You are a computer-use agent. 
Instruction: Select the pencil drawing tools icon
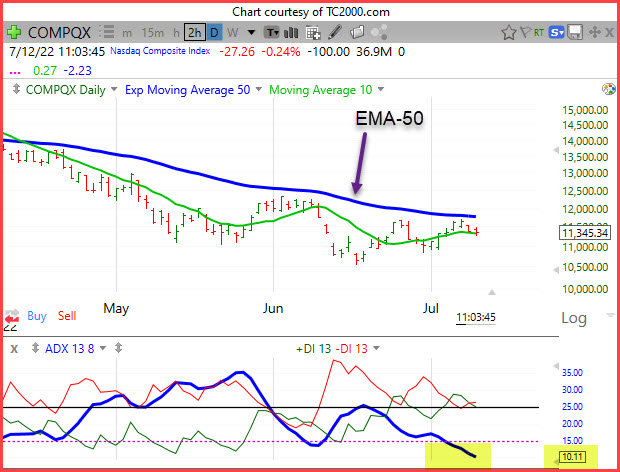335,32
